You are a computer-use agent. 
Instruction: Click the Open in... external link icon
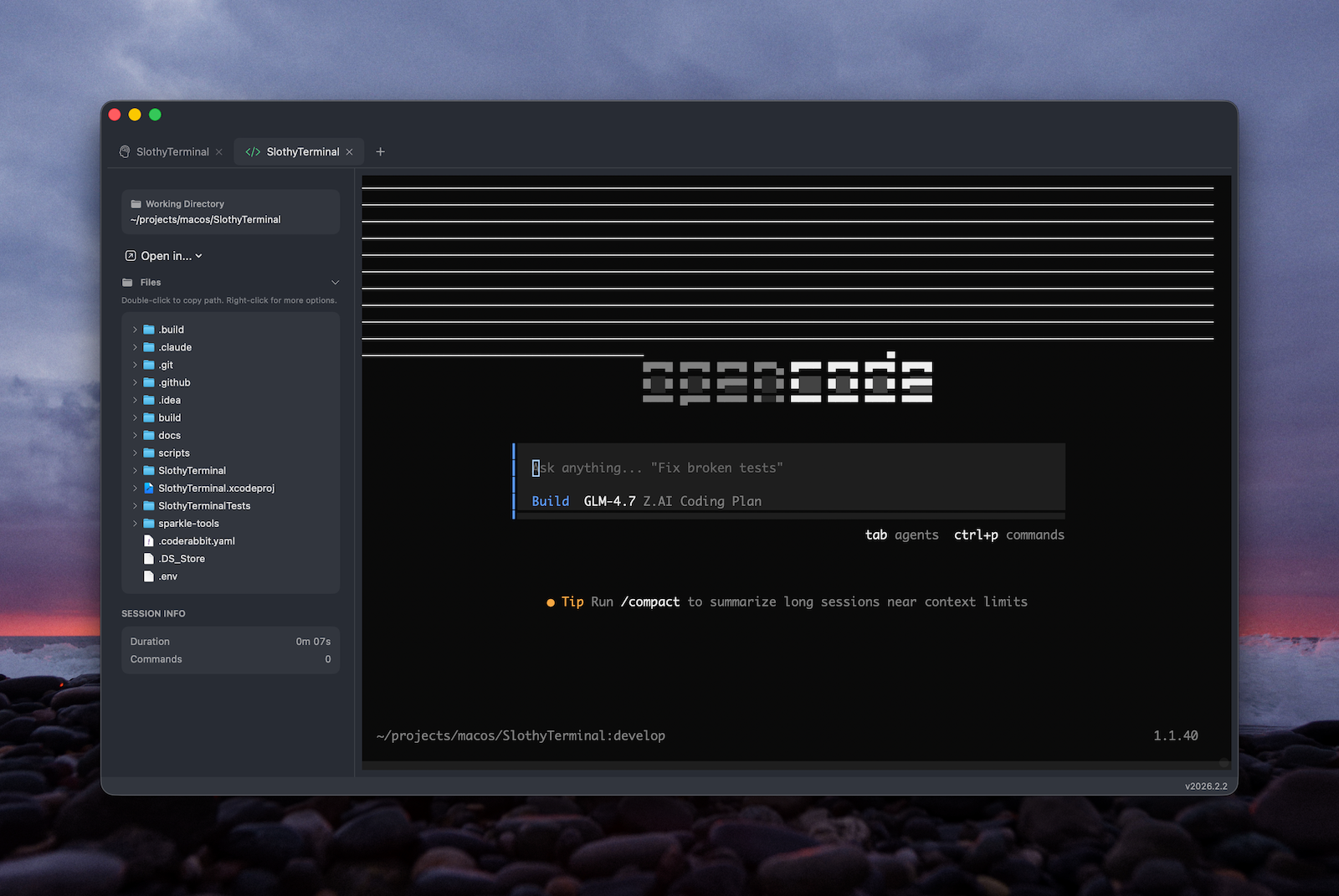(x=131, y=256)
